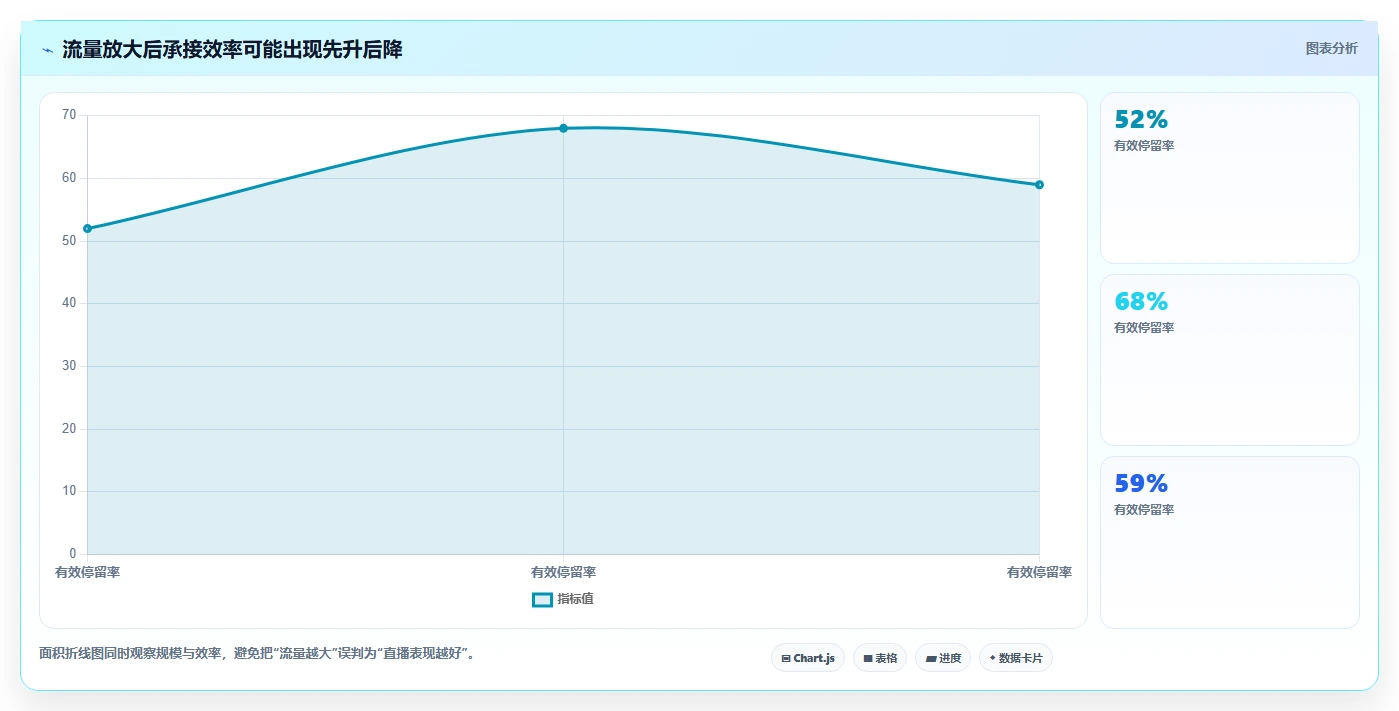Viewport: 1399px width, 711px height.
Task: Click the first x-axis label 有效停留率
Action: (x=87, y=572)
